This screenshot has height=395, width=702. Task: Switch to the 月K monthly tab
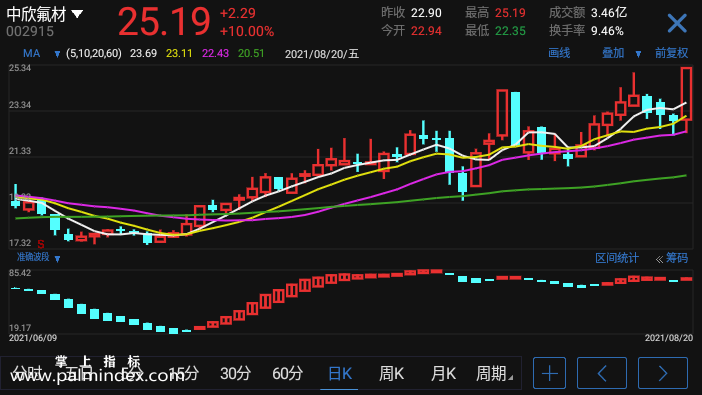[x=443, y=373]
